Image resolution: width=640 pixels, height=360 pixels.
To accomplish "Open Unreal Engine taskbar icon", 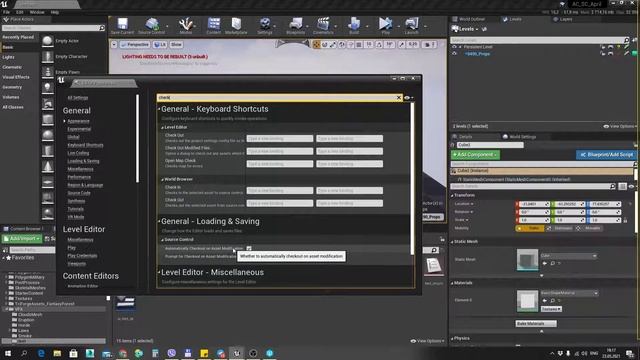I will click(x=237, y=353).
